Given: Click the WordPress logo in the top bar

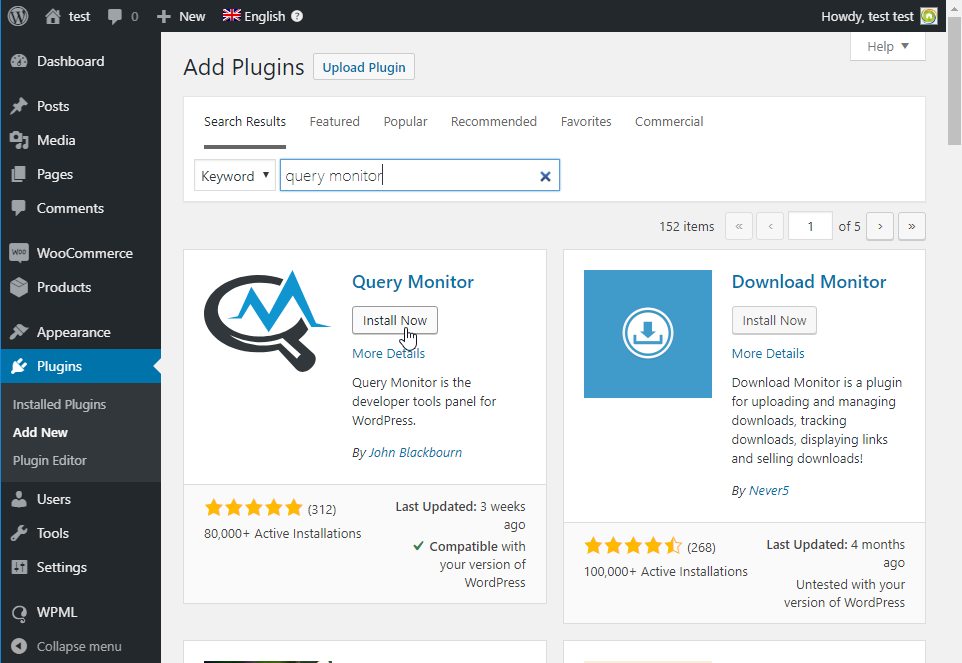Looking at the screenshot, I should click(19, 15).
